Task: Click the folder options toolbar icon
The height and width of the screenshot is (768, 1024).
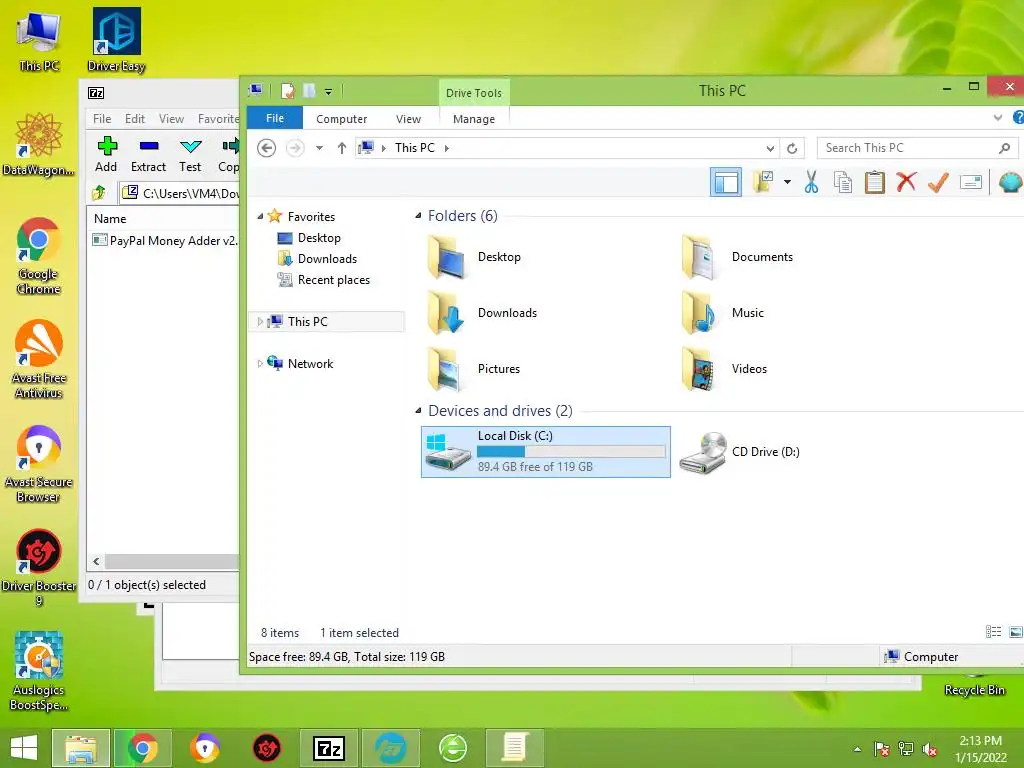Action: pos(763,182)
